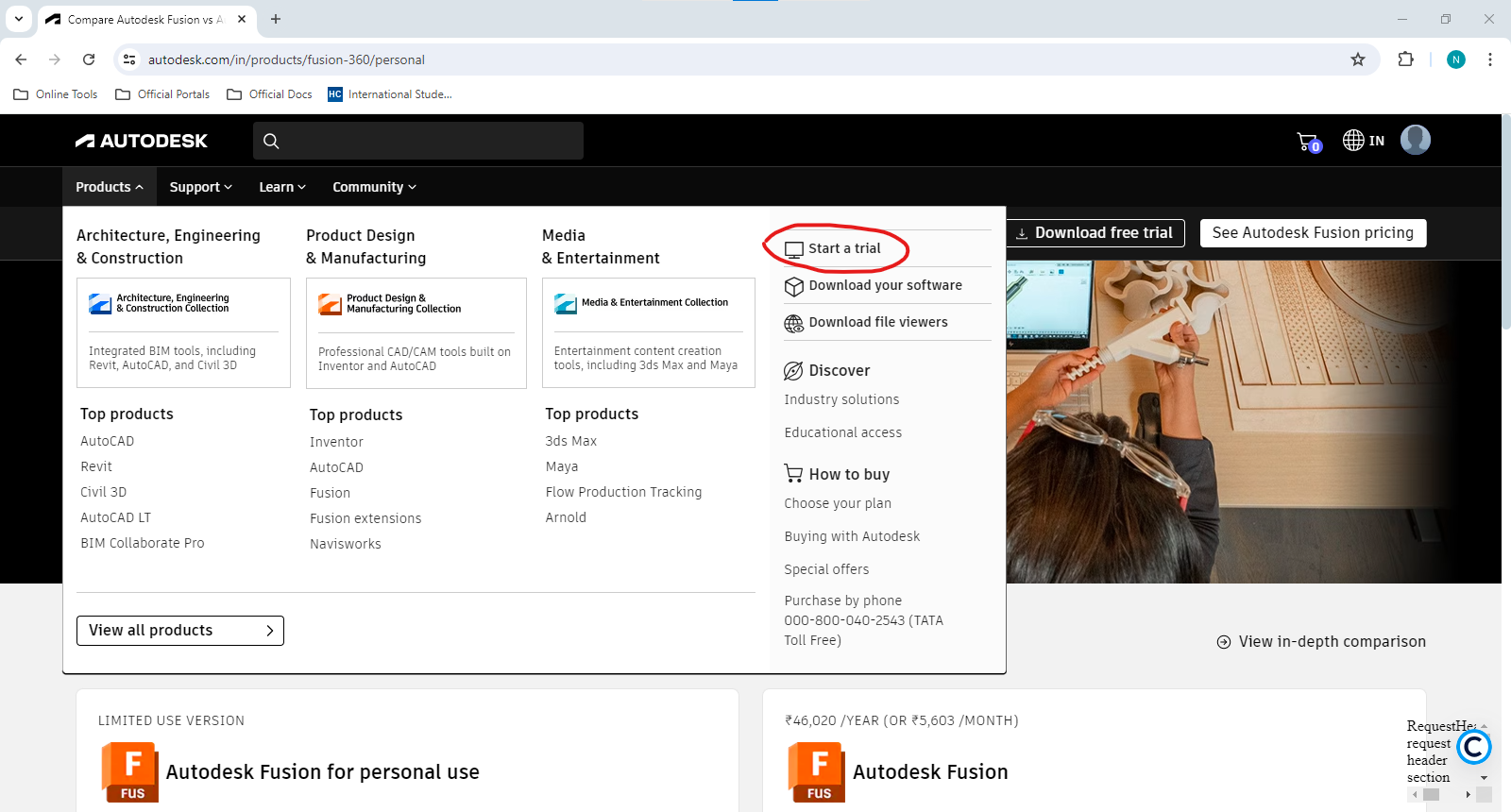Open the shopping cart icon
1511x812 pixels.
click(1309, 142)
